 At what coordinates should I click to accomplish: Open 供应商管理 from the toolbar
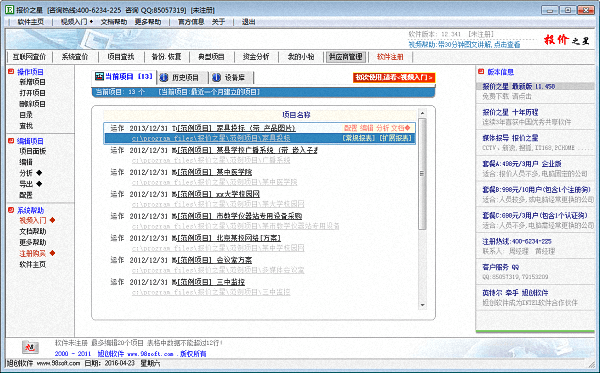346,57
